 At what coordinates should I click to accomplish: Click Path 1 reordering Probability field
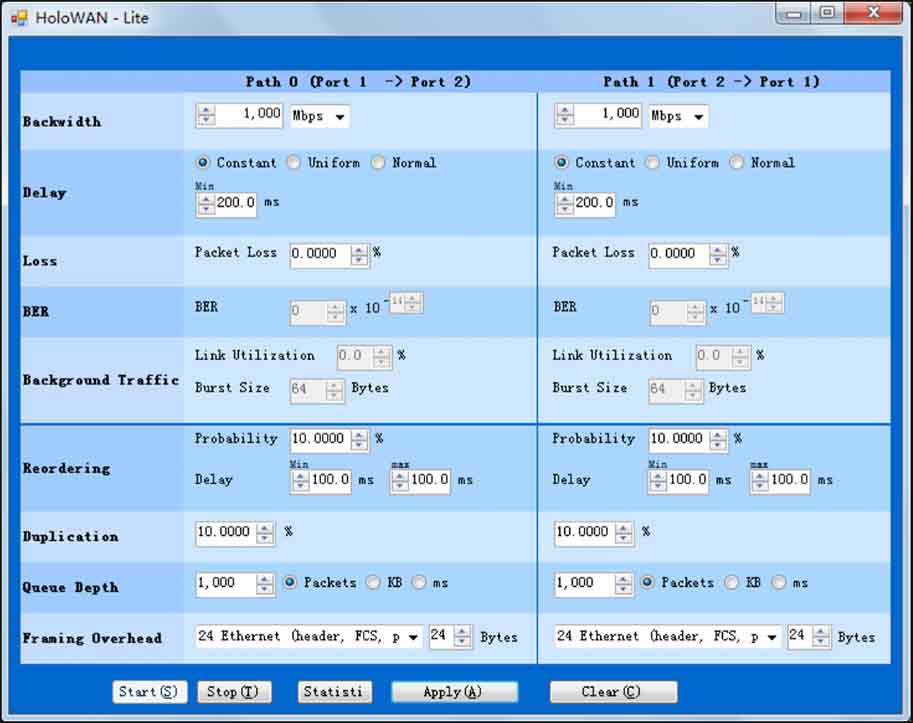click(x=679, y=440)
